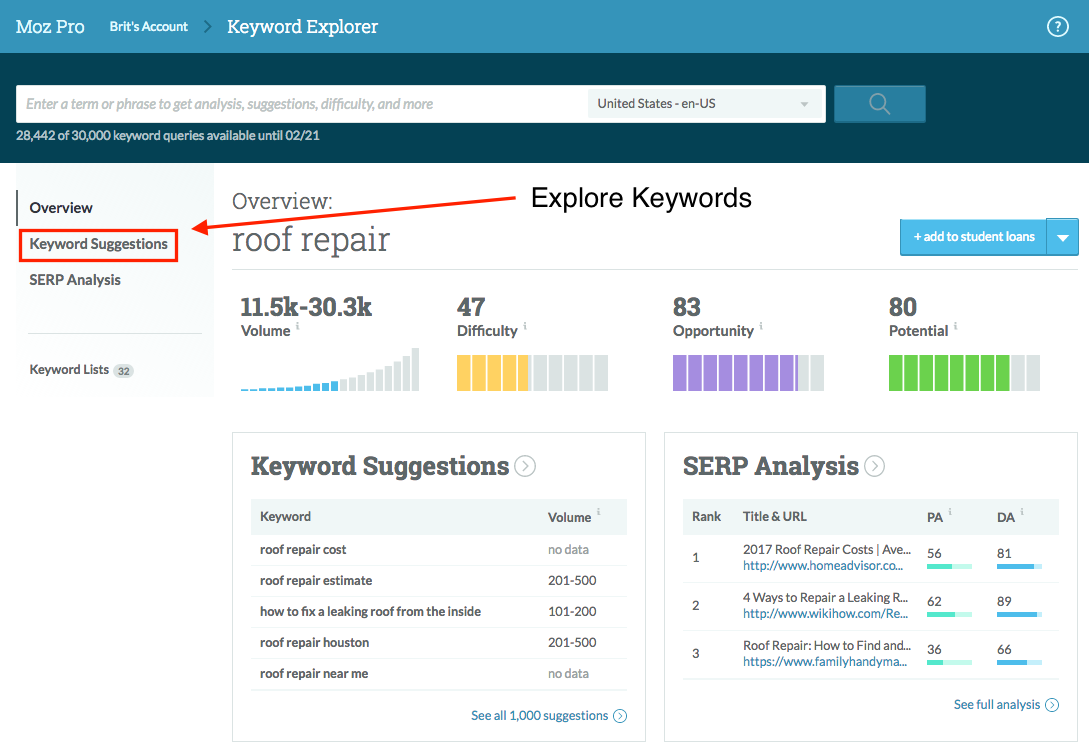Image resolution: width=1089 pixels, height=752 pixels.
Task: Click the keyword search input field
Action: (x=300, y=104)
